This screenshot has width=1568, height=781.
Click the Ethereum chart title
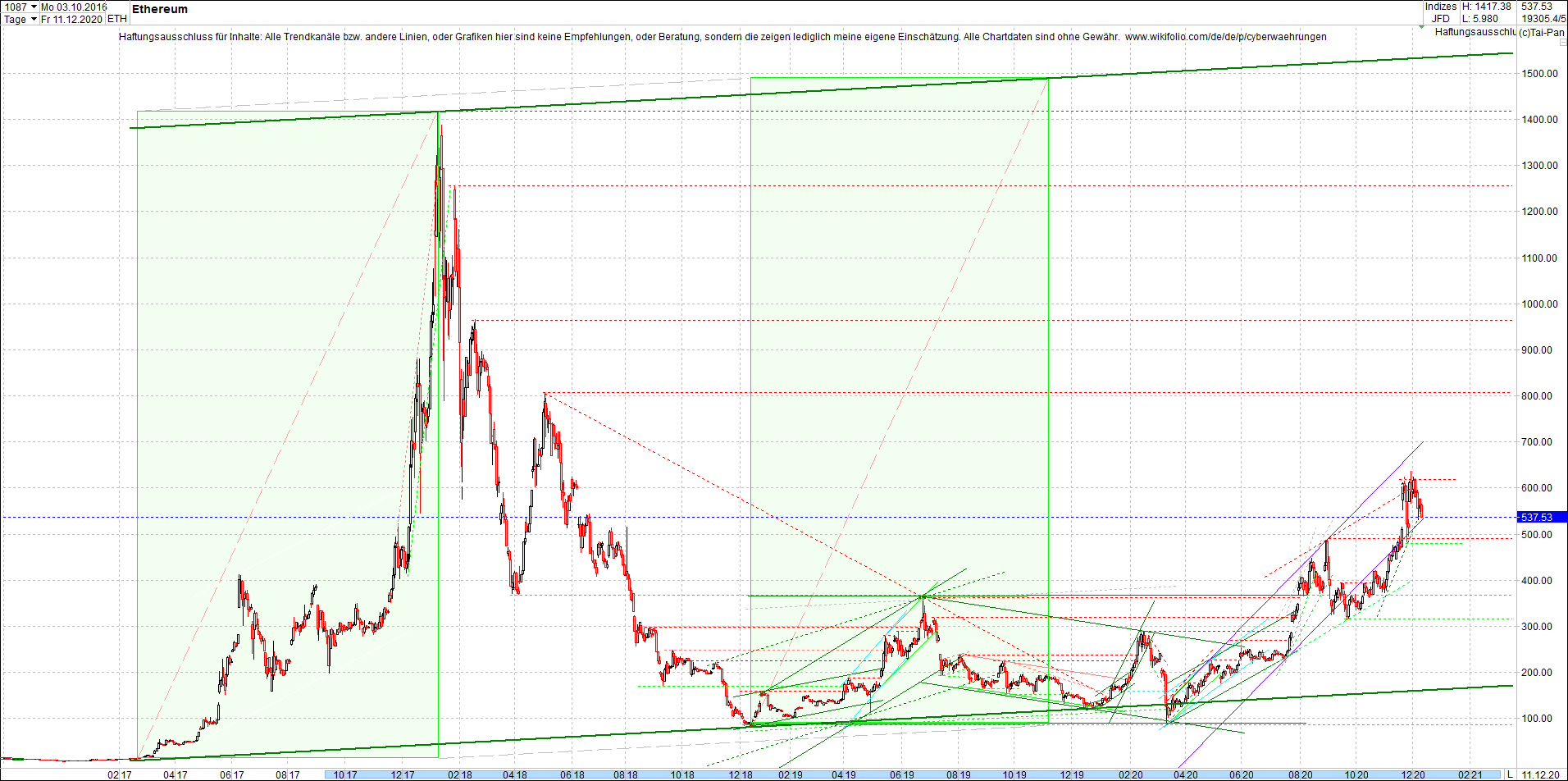(160, 9)
